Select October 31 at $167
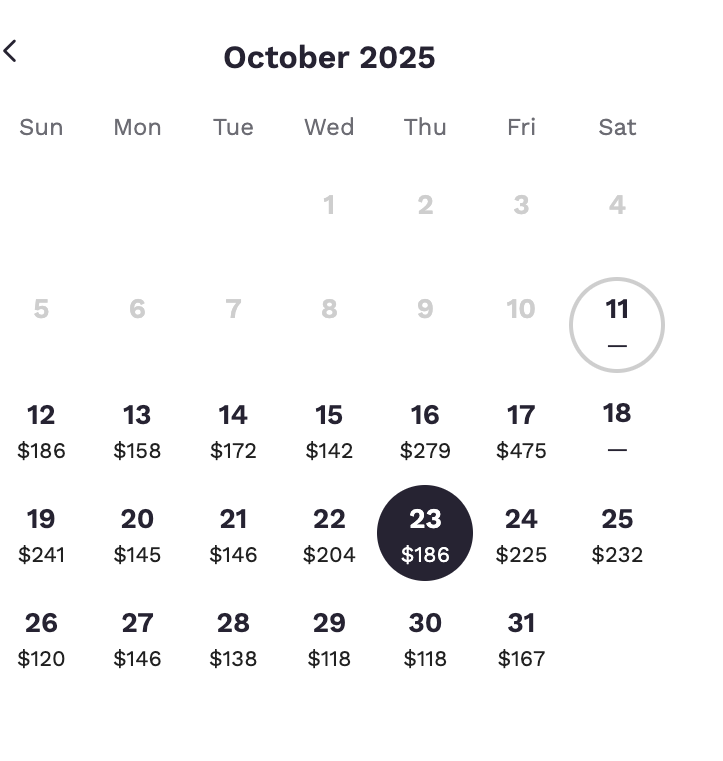The image size is (723, 761). (521, 638)
